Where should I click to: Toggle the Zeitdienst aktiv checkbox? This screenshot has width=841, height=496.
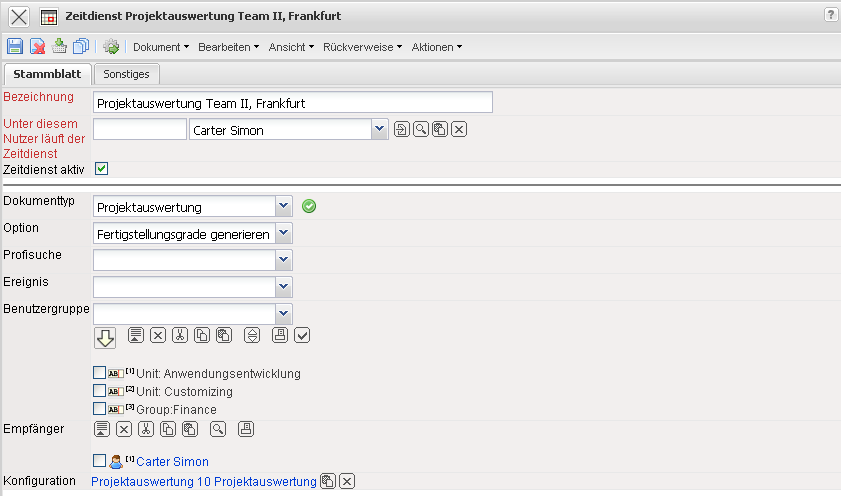101,169
